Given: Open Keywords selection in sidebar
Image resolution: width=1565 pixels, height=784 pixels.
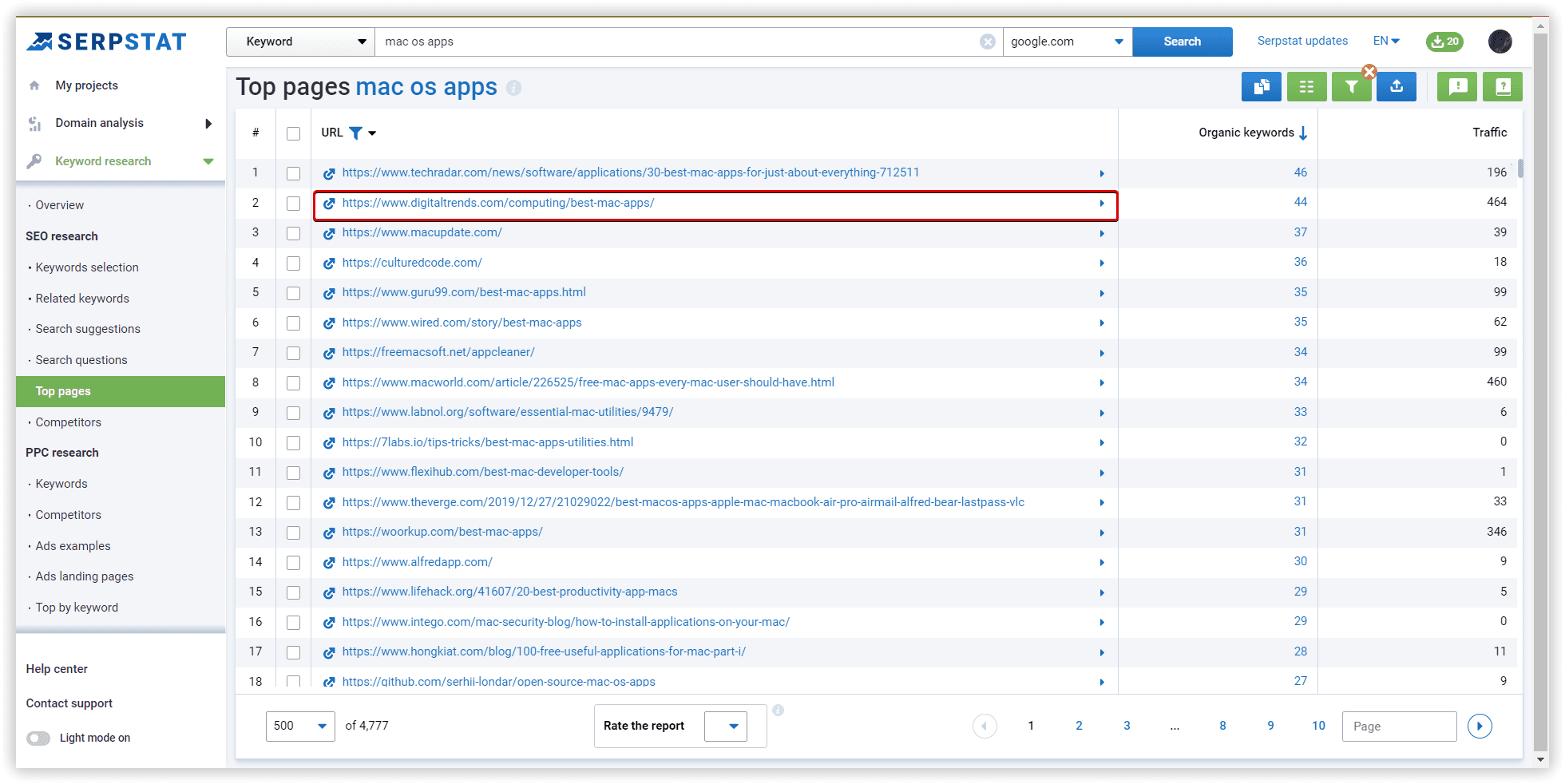Looking at the screenshot, I should (87, 267).
